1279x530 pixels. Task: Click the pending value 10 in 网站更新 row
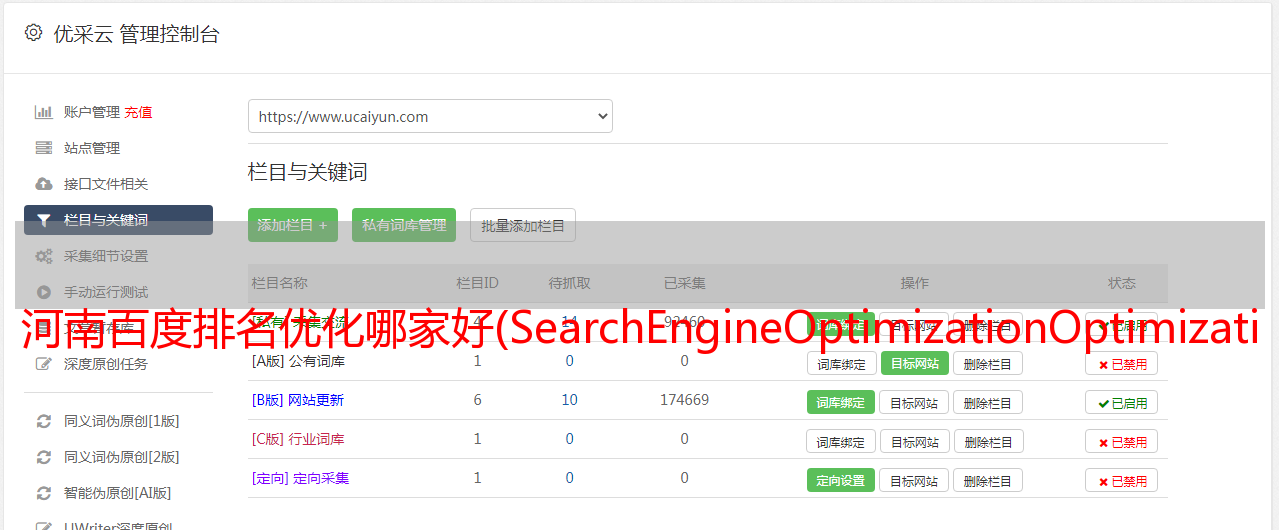[570, 400]
